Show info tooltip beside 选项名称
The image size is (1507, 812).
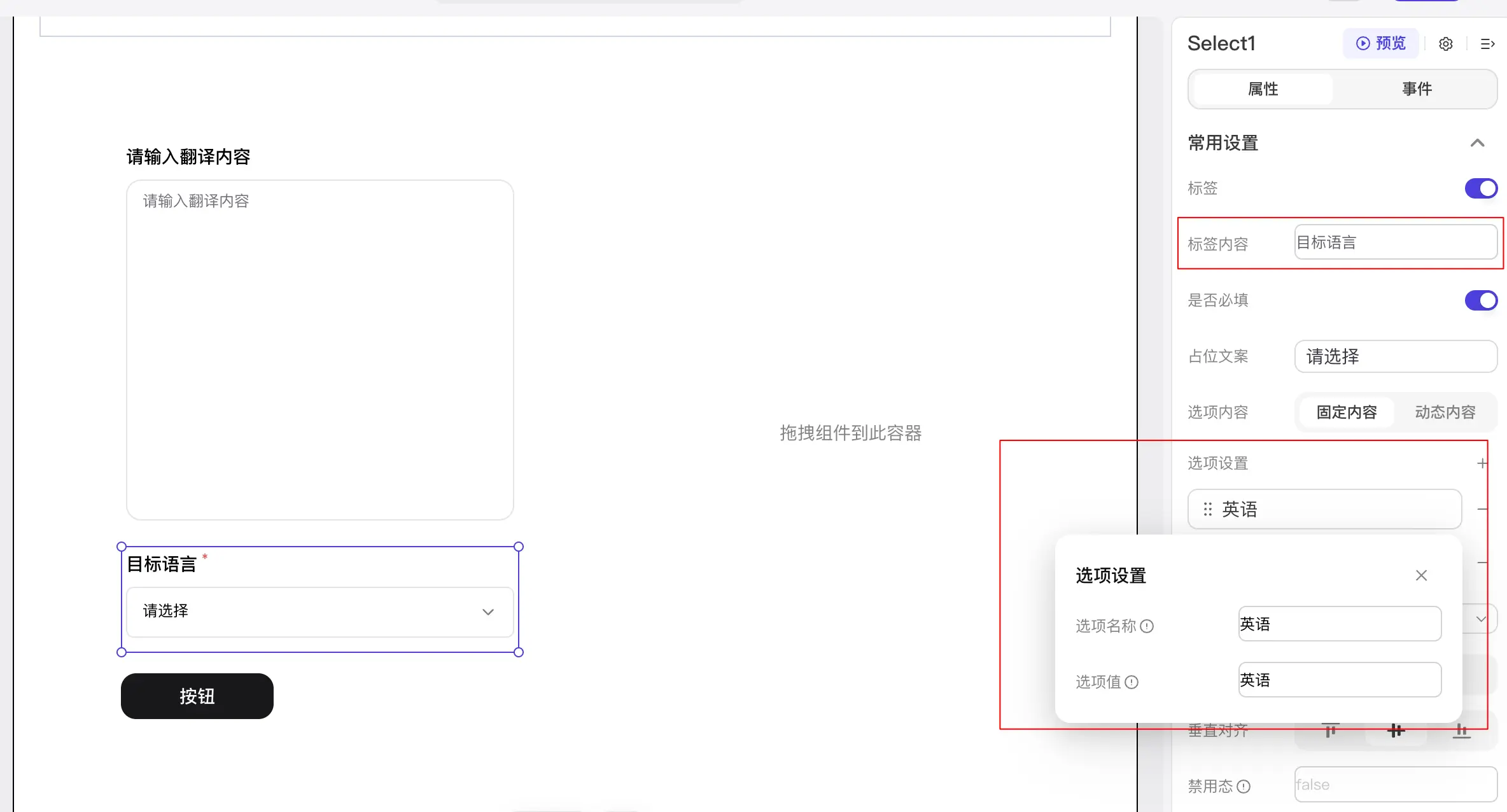[x=1147, y=626]
